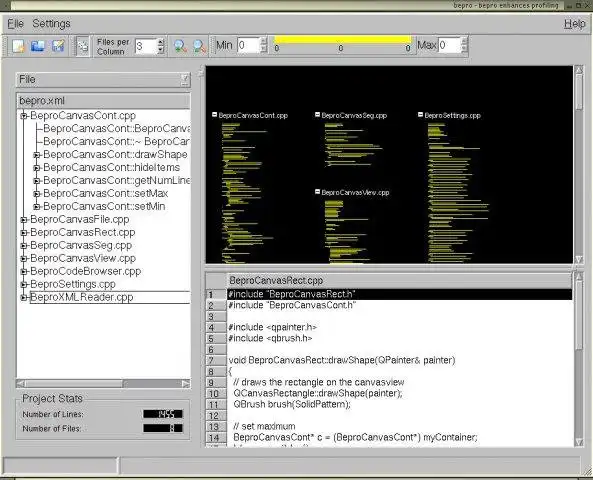Click the Open folder toolbar icon
Viewport: 593px width, 480px height.
(x=38, y=46)
